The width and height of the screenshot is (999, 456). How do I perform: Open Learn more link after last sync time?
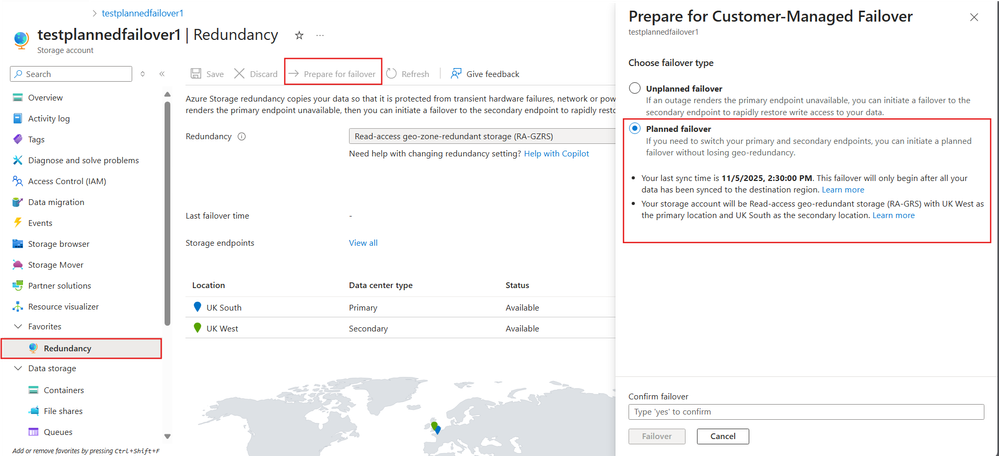click(843, 190)
